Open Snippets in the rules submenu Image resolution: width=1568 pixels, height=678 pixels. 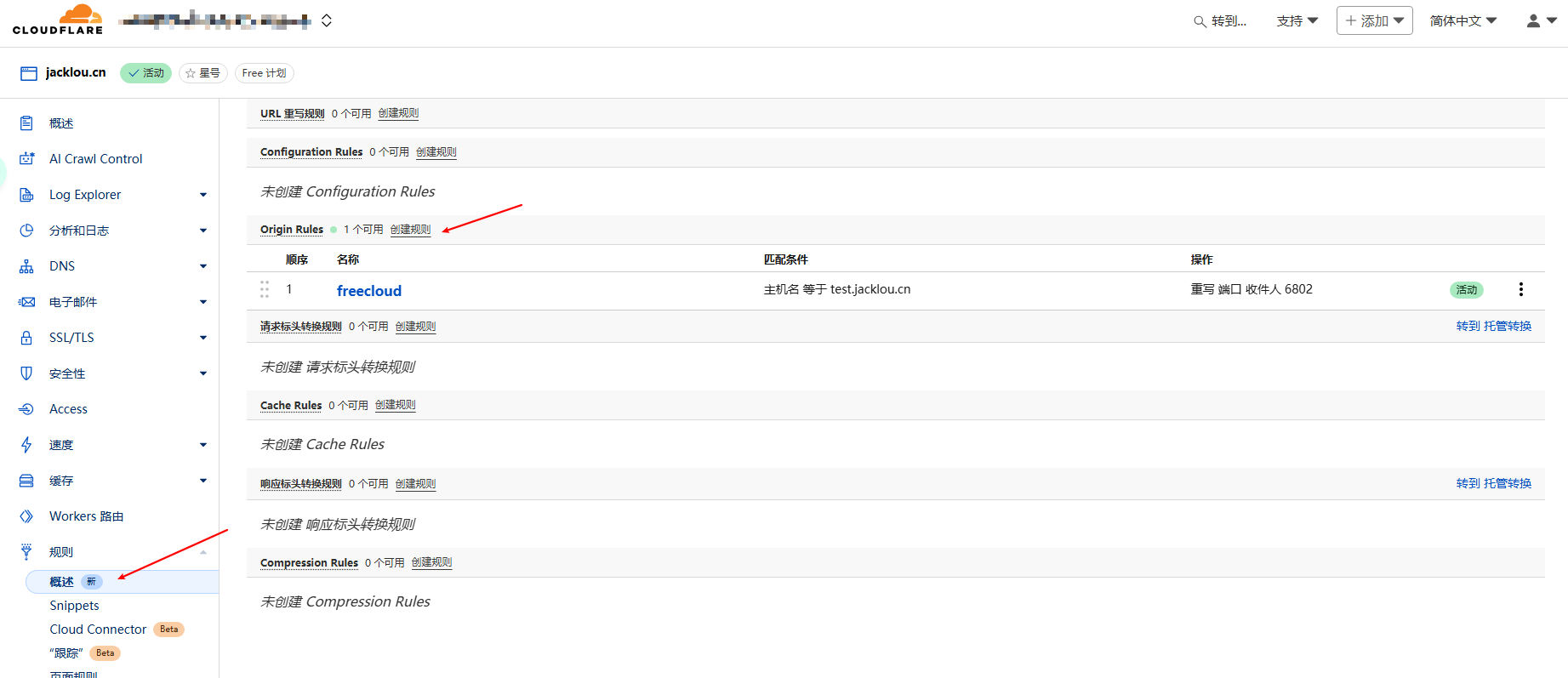click(74, 606)
